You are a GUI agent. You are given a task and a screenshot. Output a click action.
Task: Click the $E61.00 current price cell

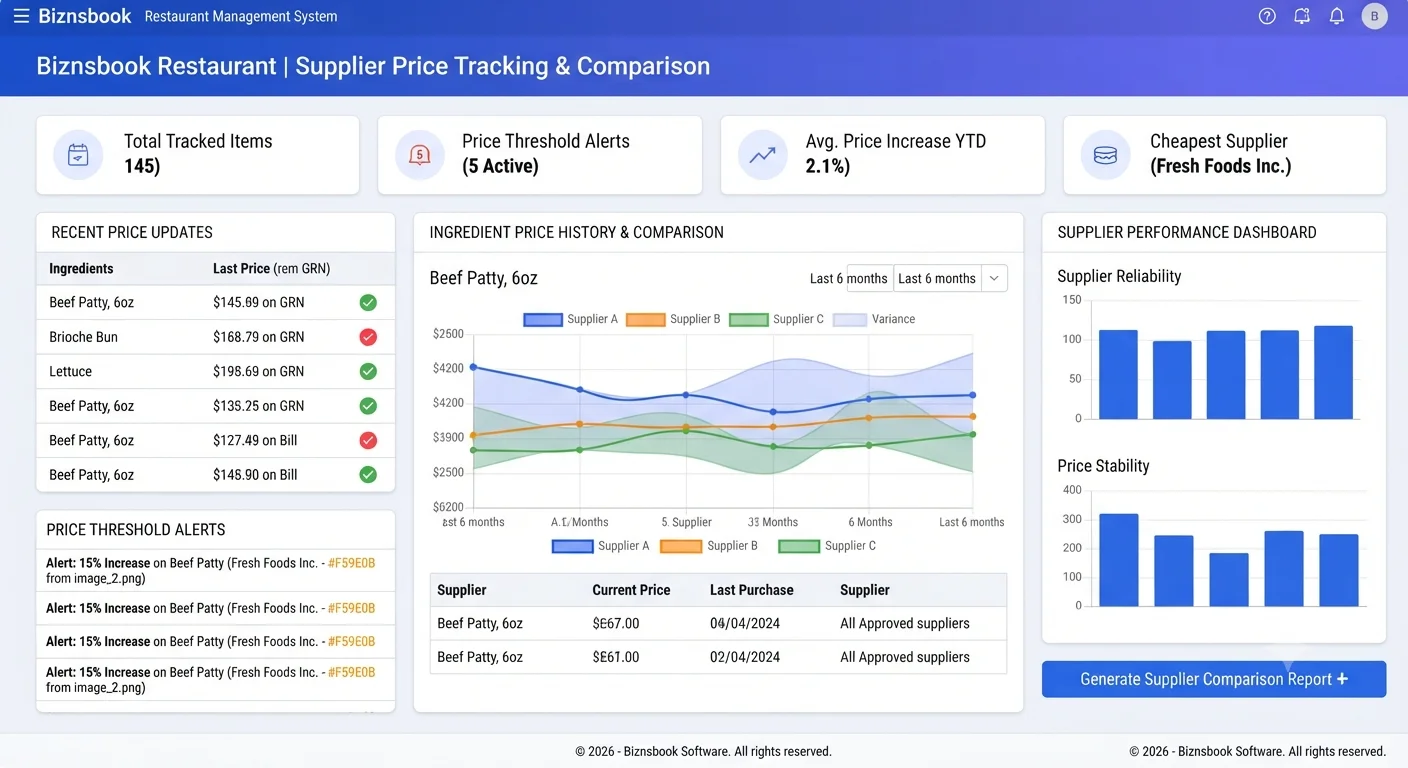pyautogui.click(x=616, y=657)
